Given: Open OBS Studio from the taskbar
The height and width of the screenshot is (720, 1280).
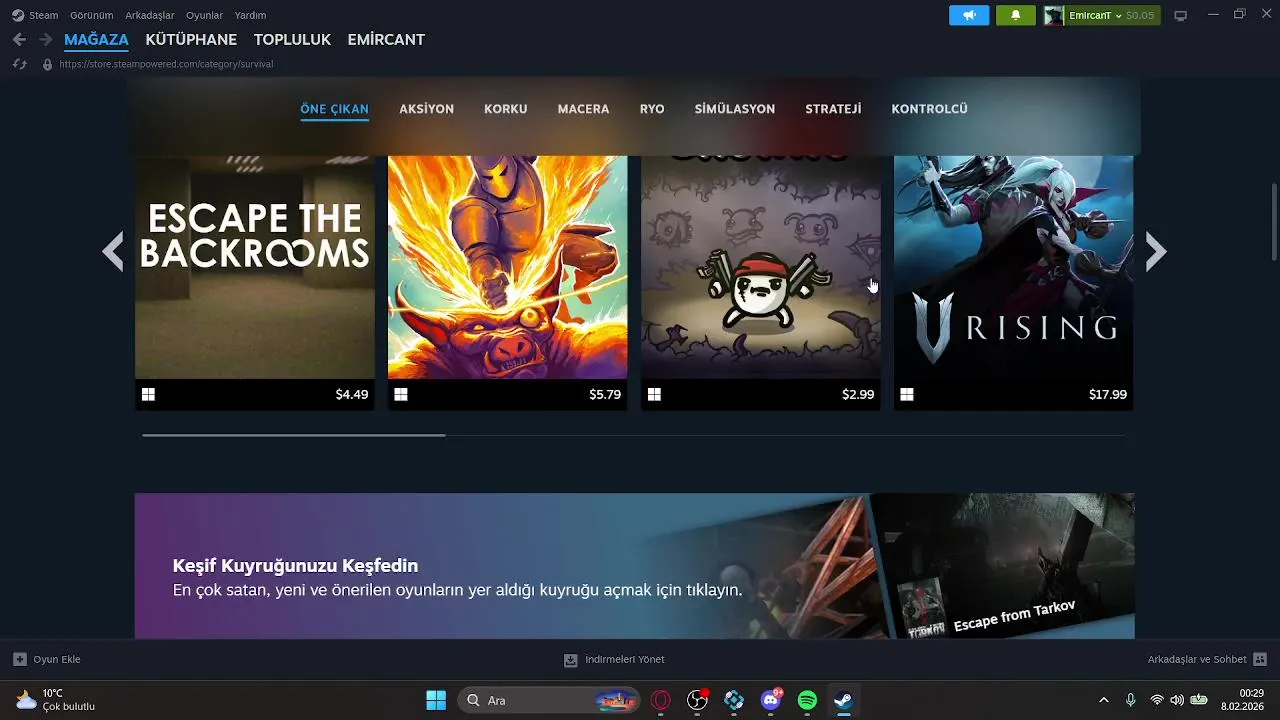Looking at the screenshot, I should point(697,701).
